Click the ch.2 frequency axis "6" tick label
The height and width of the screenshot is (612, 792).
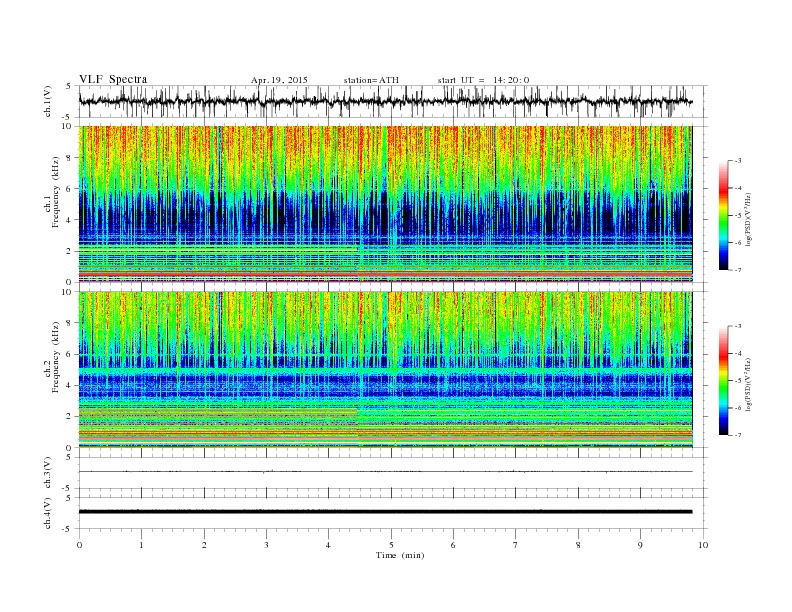click(x=69, y=354)
